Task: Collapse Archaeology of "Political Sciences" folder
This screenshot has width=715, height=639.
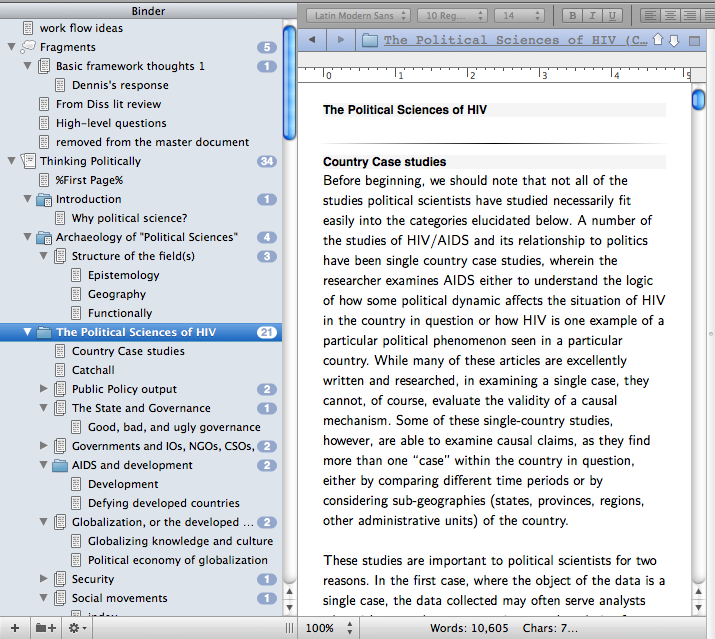Action: (x=28, y=237)
